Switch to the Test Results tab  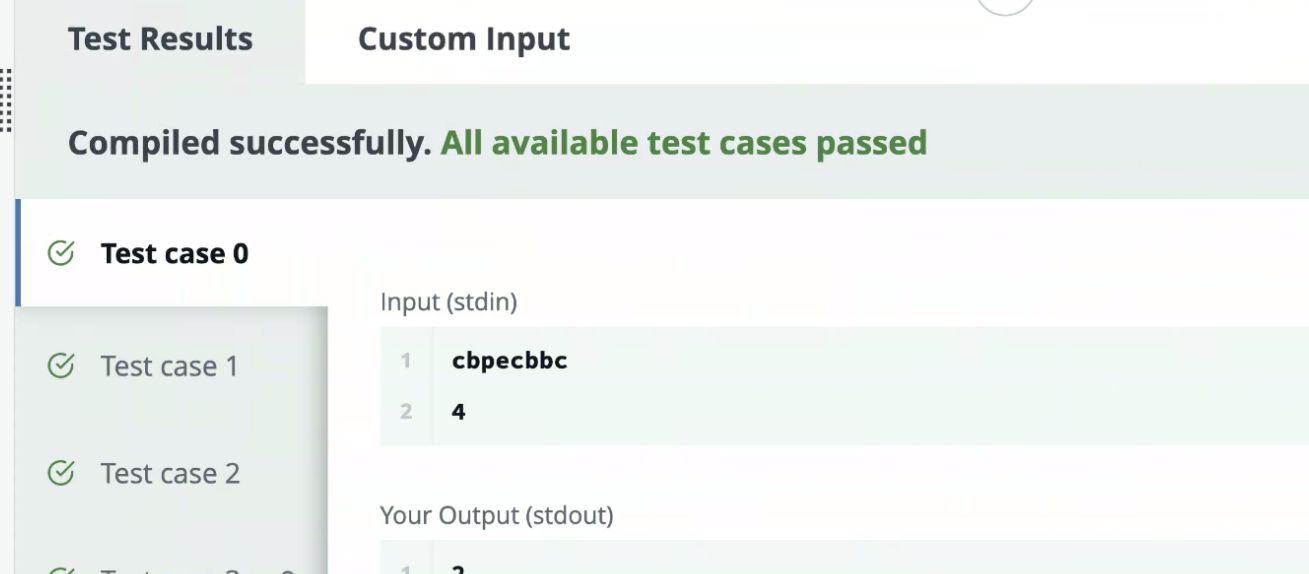(x=160, y=40)
